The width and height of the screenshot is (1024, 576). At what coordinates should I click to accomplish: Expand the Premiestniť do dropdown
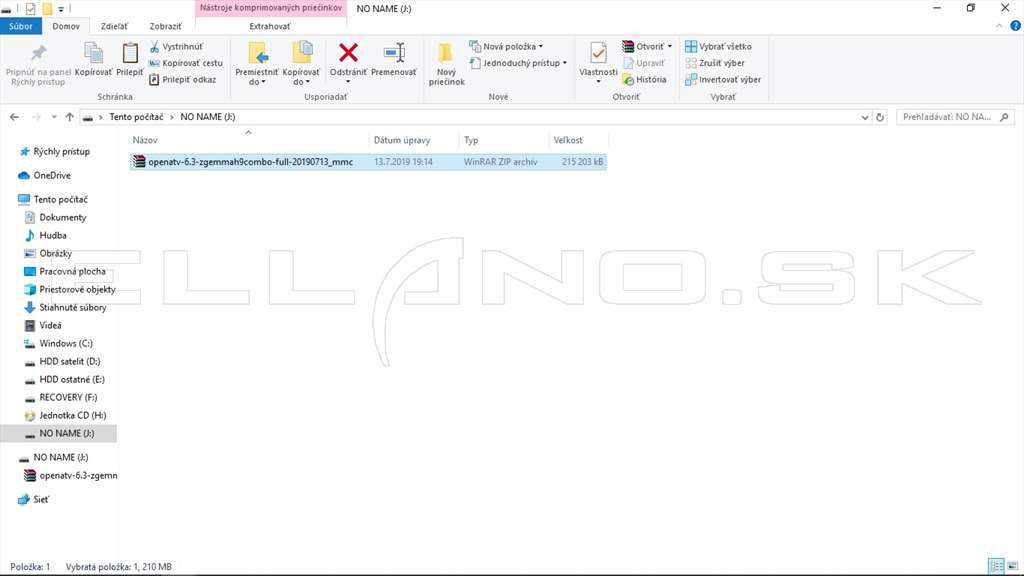(257, 63)
